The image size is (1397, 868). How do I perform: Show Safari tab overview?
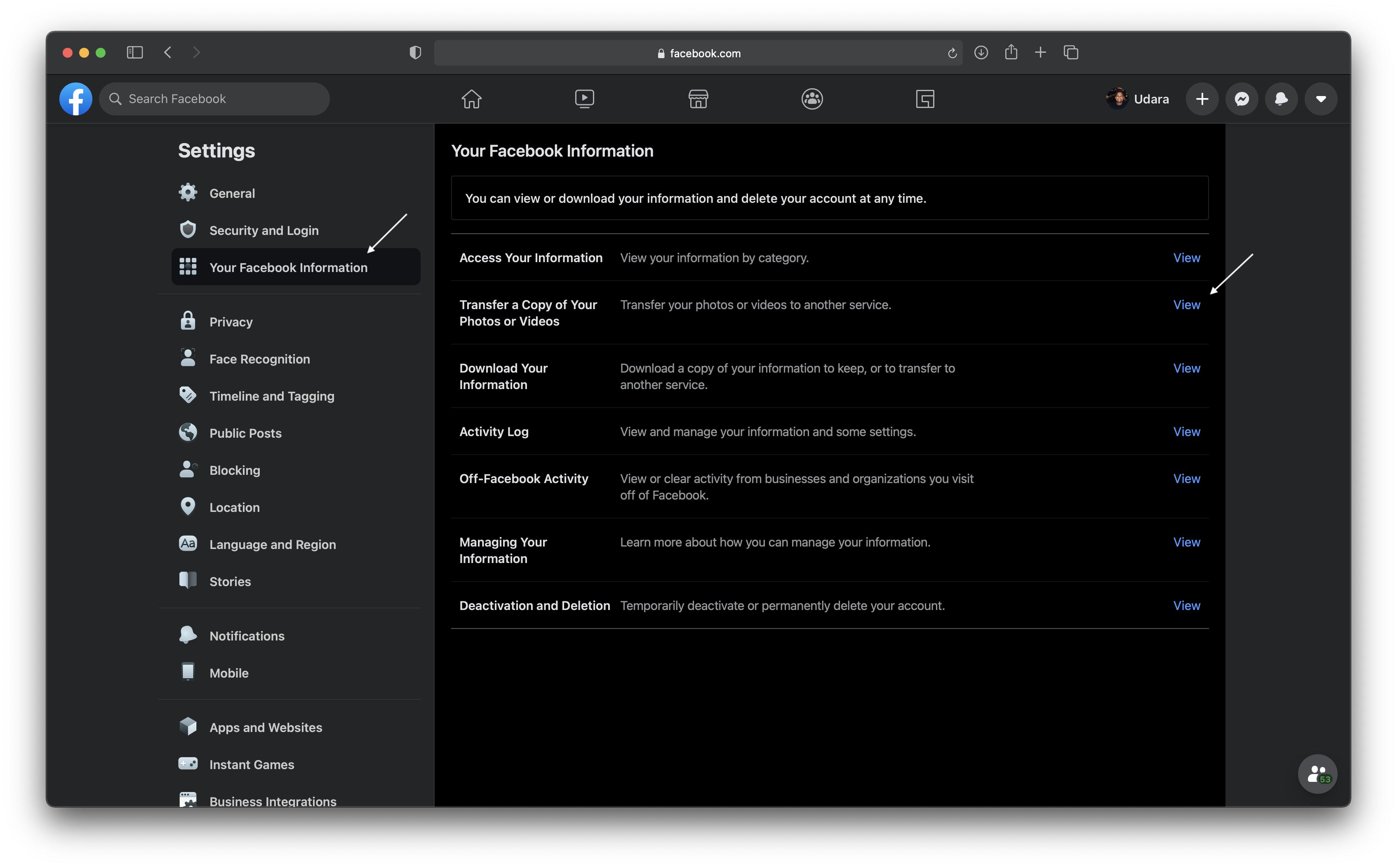[x=1071, y=53]
